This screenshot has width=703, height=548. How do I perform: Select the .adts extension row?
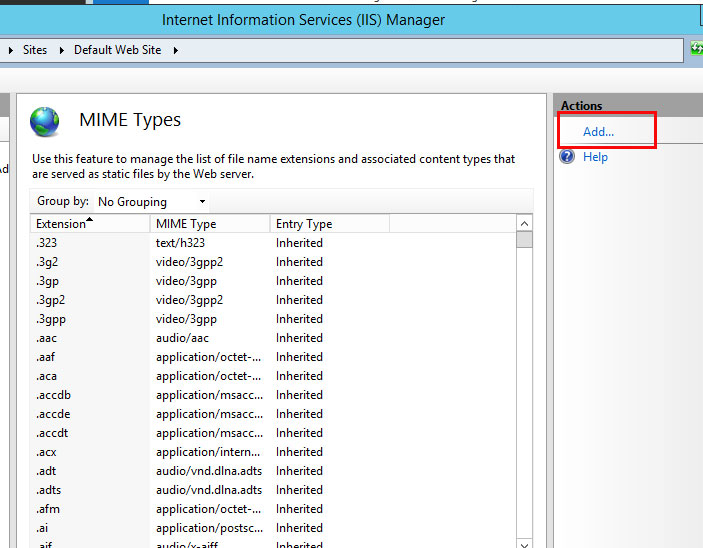pos(273,490)
